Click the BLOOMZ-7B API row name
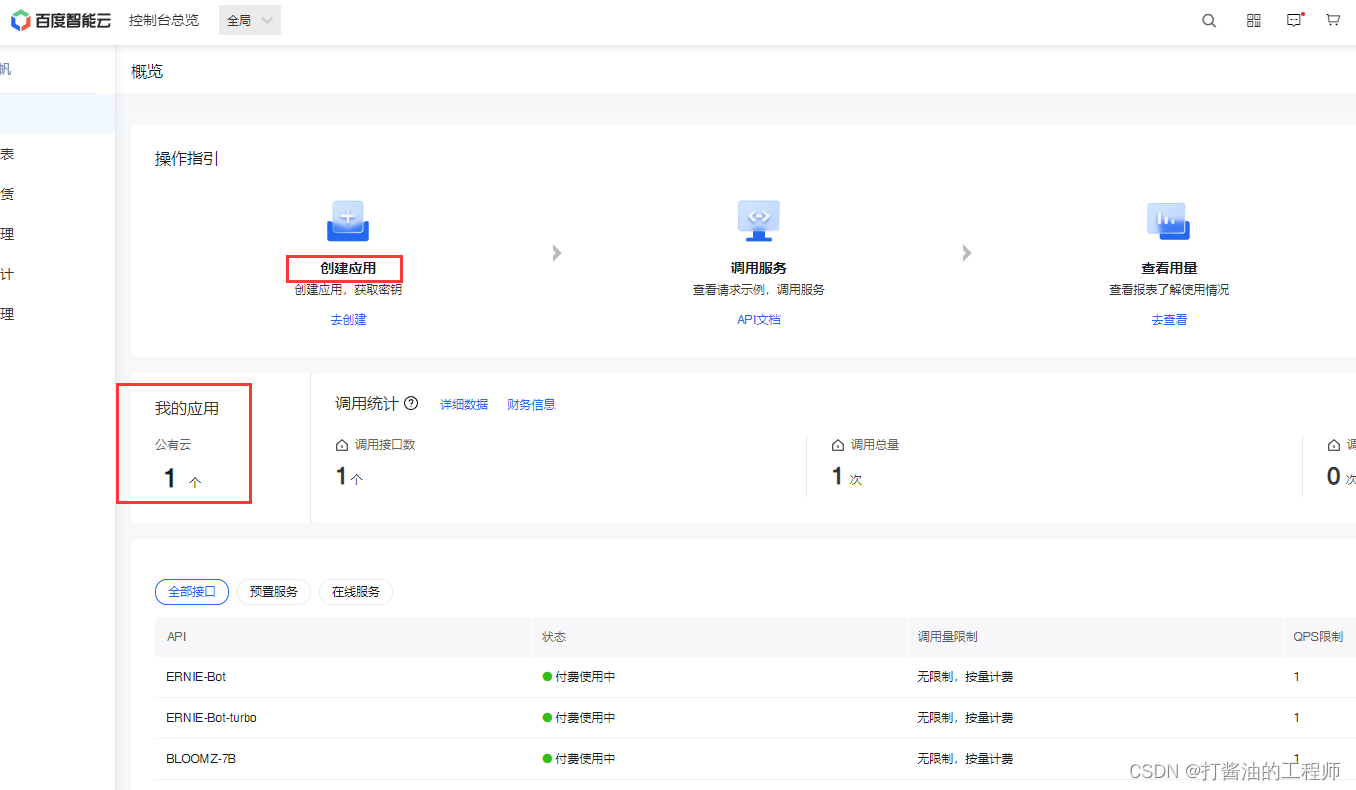Screen dimensions: 1356x790 pyautogui.click(x=201, y=759)
